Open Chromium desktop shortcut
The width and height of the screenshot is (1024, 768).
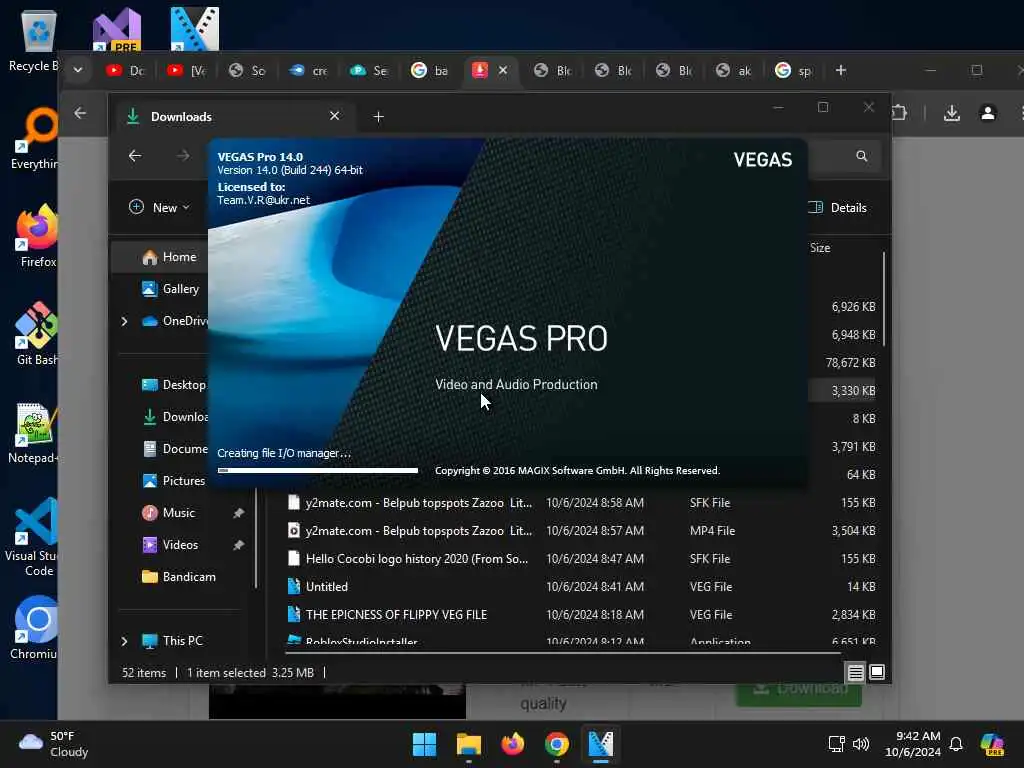36,628
